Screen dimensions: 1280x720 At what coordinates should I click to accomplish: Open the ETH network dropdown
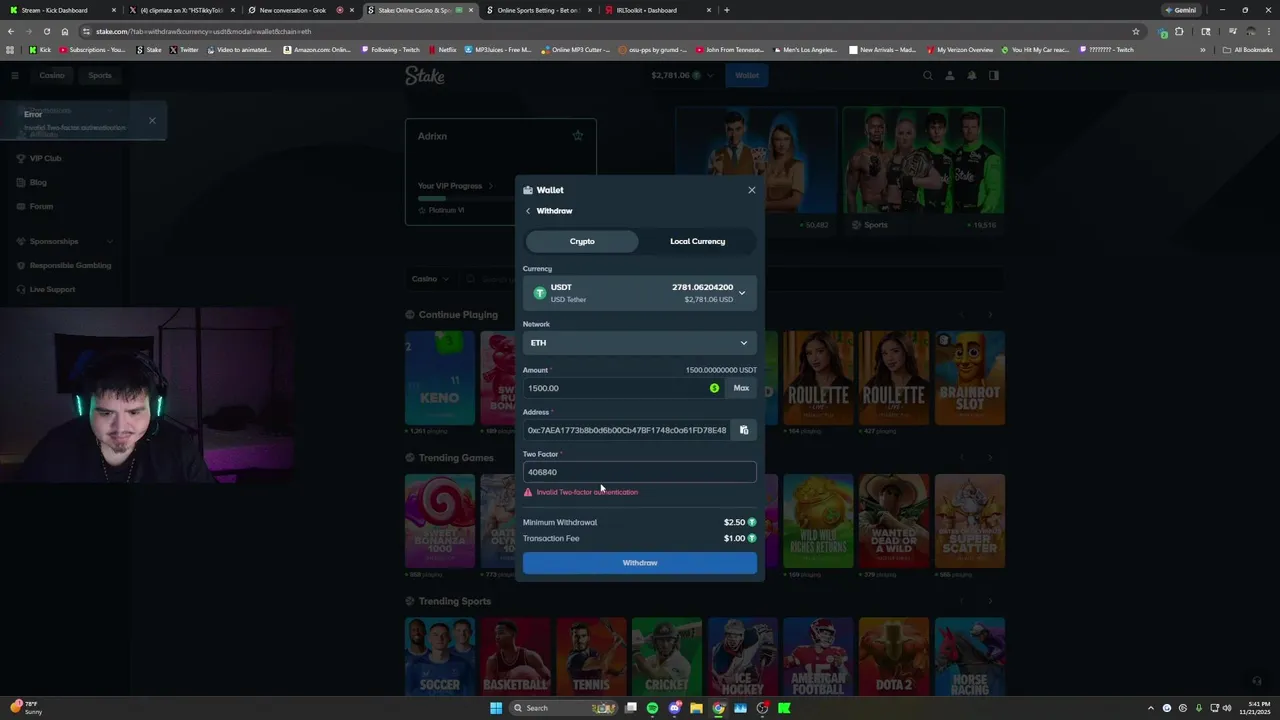(x=640, y=343)
